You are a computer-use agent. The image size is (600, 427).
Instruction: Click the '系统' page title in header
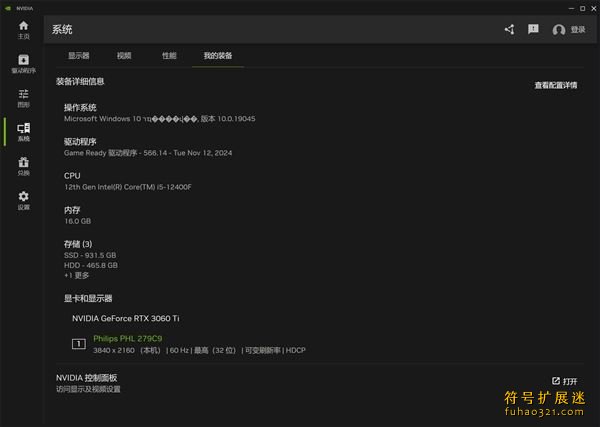coord(62,29)
